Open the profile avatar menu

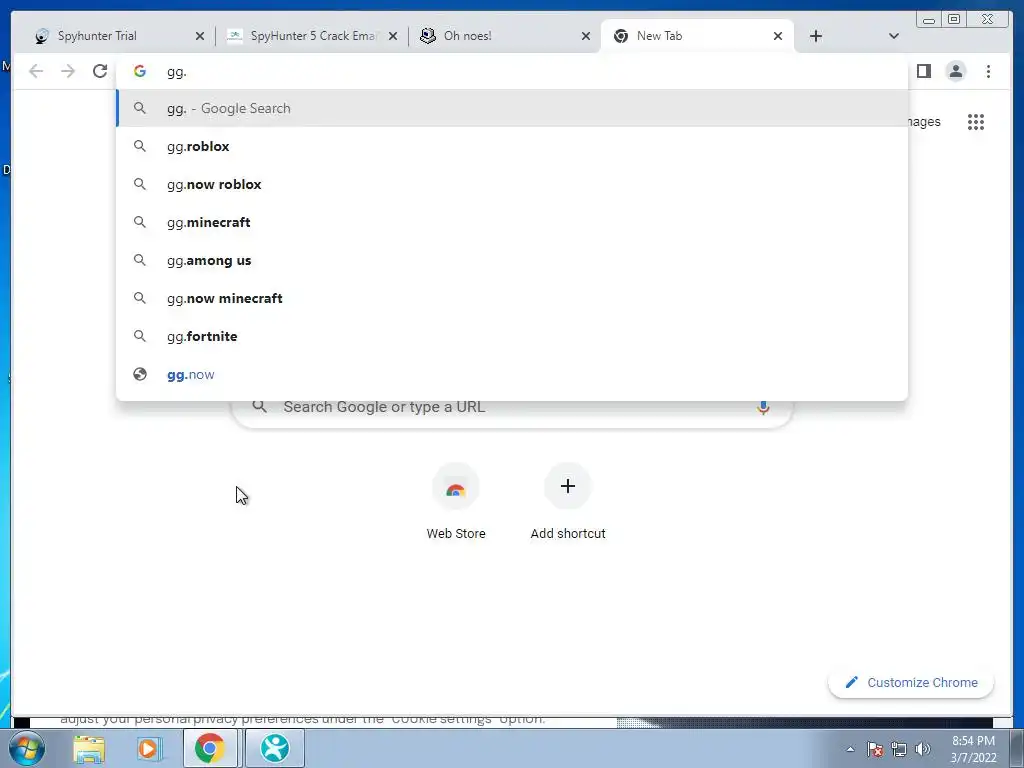[x=955, y=71]
